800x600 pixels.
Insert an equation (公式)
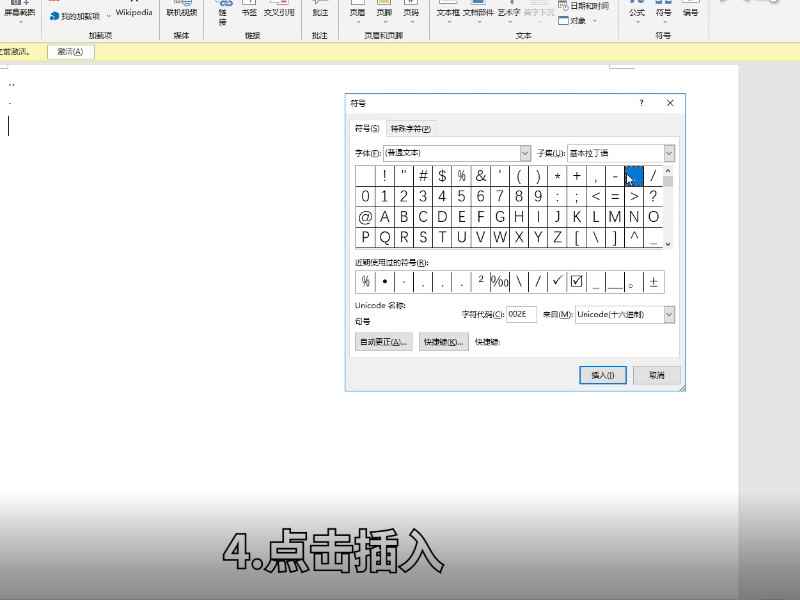(637, 12)
